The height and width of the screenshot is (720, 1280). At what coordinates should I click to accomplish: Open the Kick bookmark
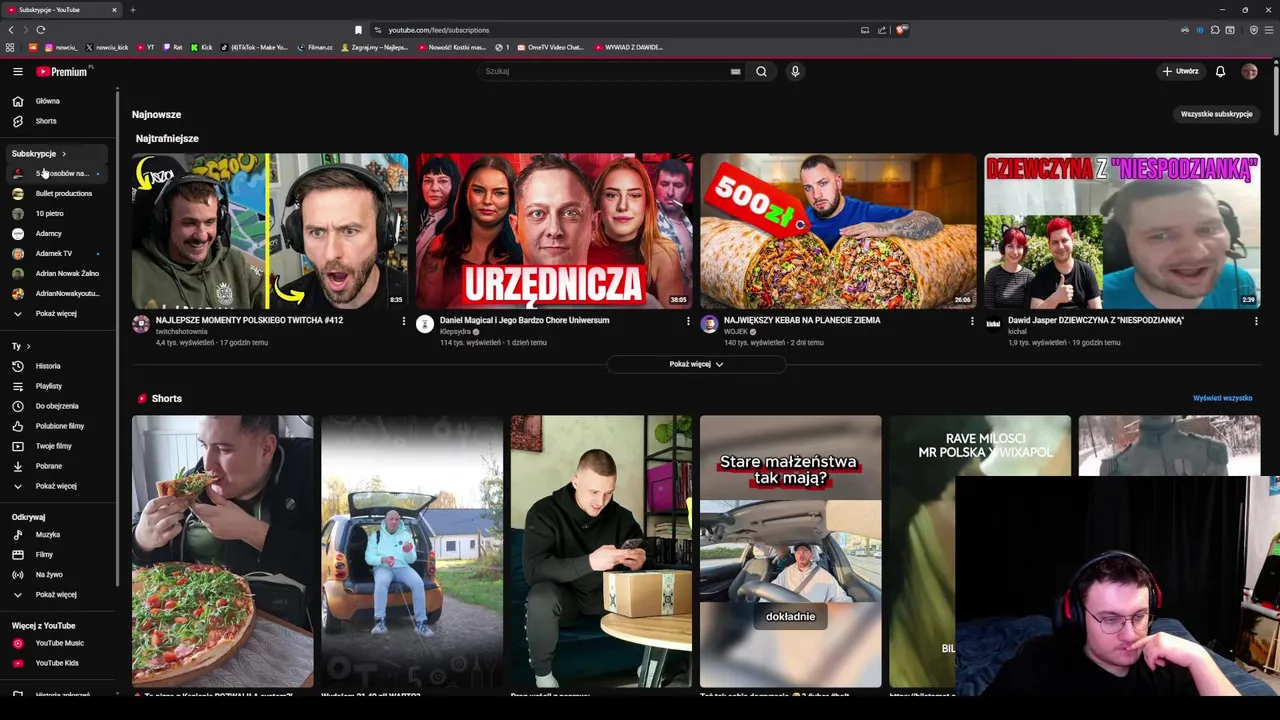coord(202,47)
